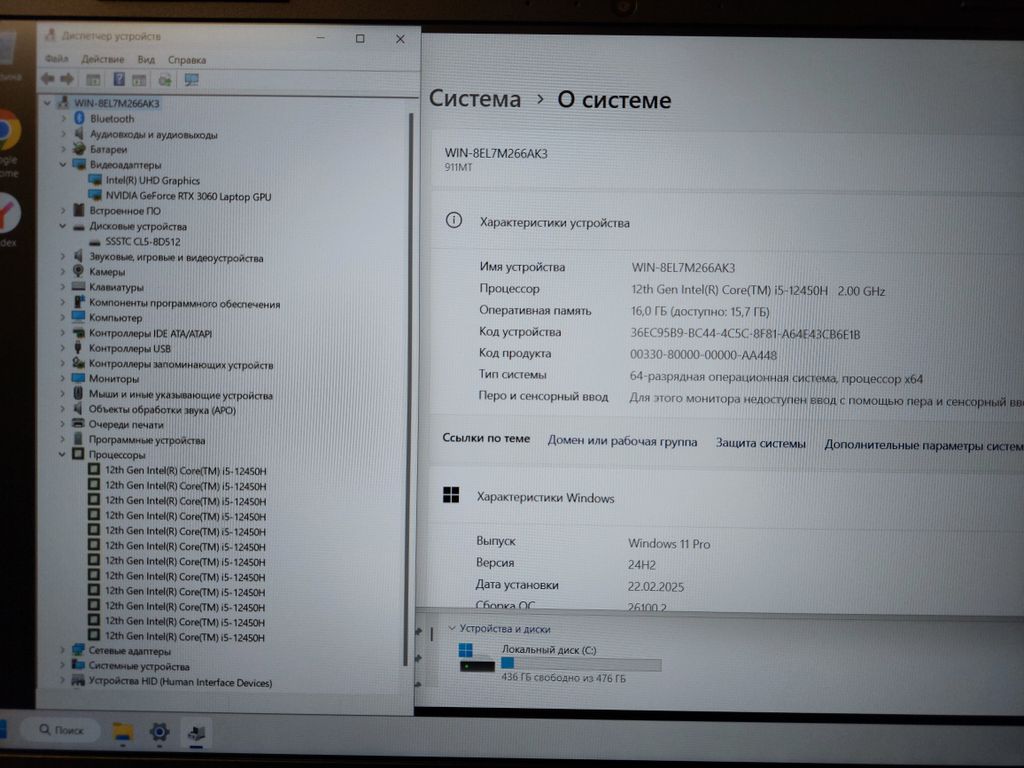
Task: Click the Контроллеры USB category icon
Action: tap(78, 348)
